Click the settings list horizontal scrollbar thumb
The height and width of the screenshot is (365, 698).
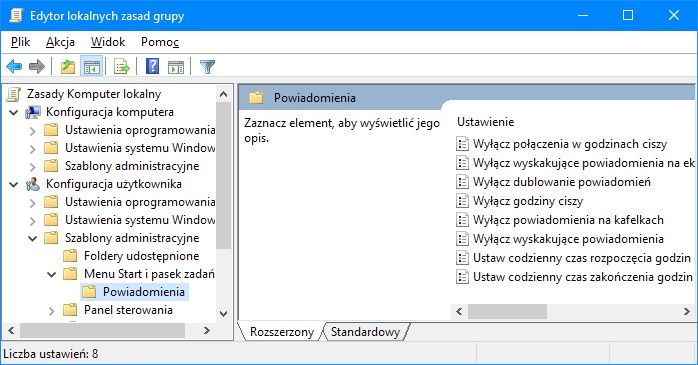point(507,312)
